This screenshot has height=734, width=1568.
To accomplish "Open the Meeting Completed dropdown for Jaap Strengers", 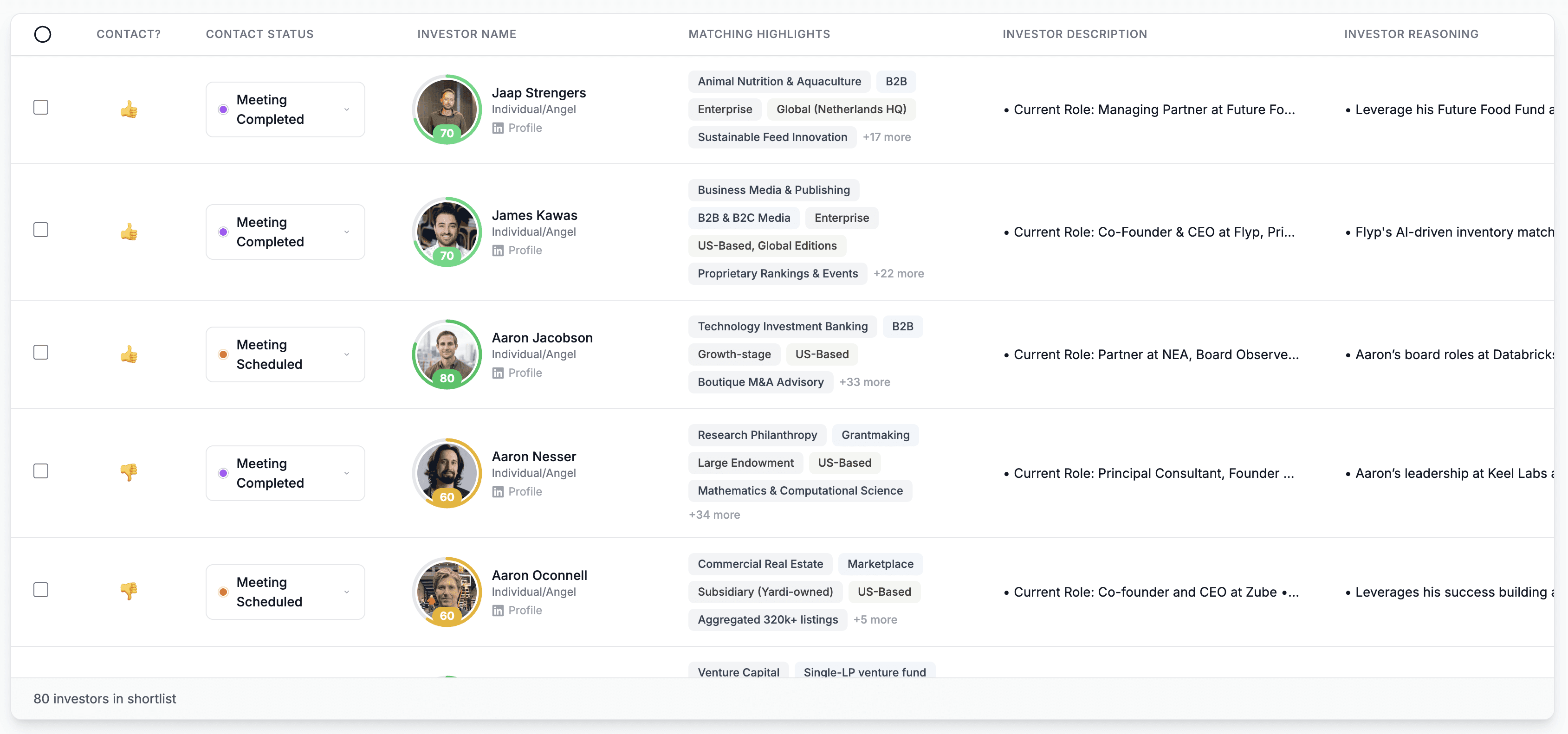I will point(285,109).
